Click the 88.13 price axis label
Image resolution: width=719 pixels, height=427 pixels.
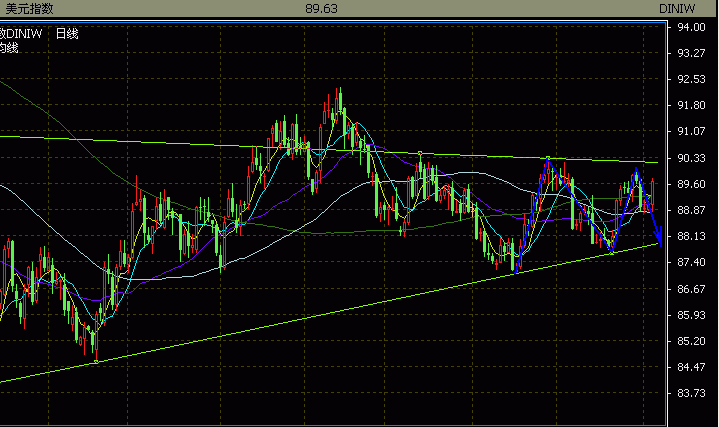(x=691, y=237)
